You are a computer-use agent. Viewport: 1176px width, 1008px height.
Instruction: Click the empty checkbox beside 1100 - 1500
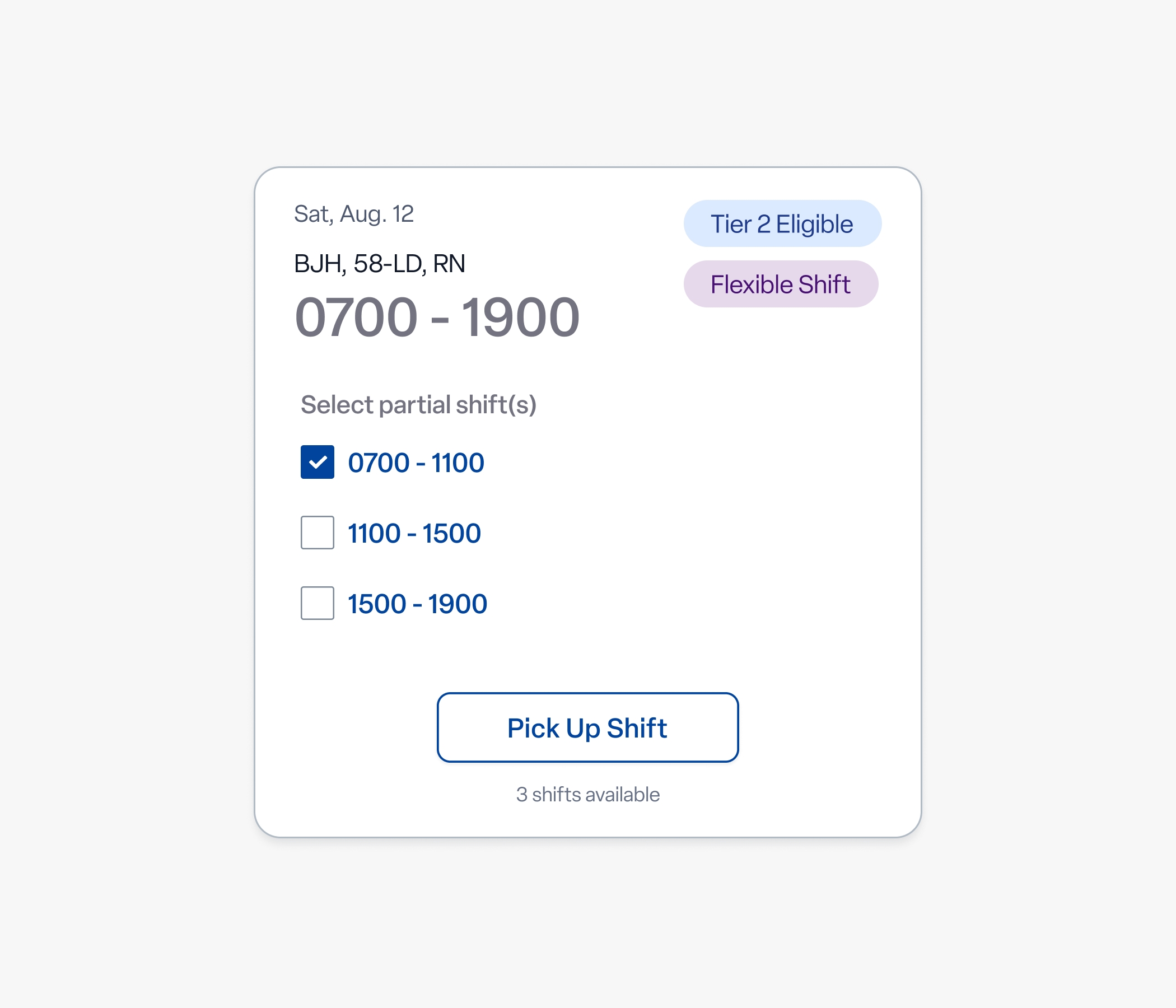coord(317,534)
